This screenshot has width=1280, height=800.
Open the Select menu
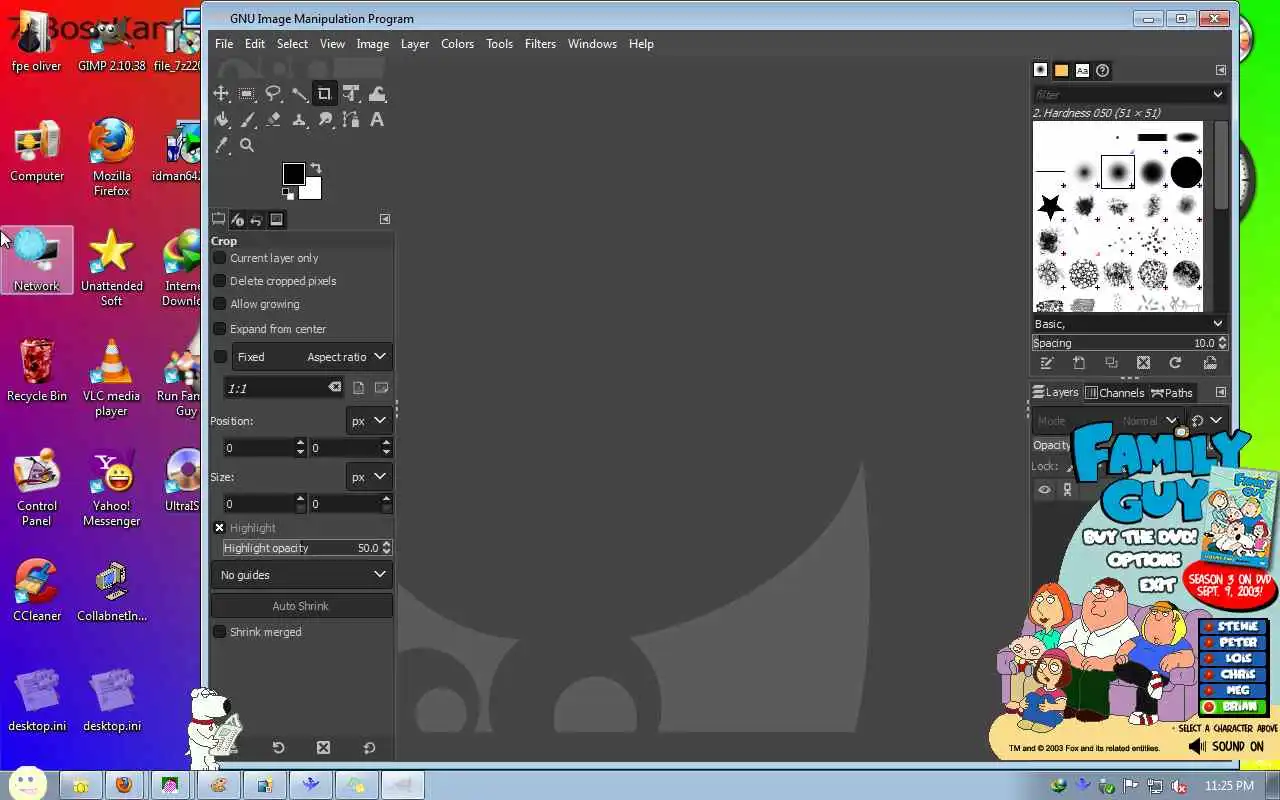292,44
